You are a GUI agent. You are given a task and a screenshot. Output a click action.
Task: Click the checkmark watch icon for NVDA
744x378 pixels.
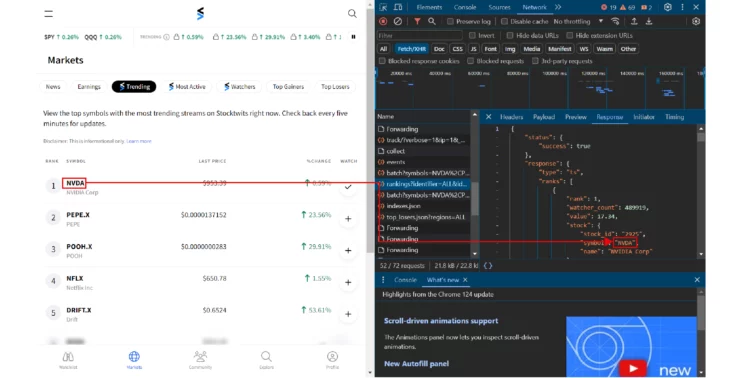(348, 187)
